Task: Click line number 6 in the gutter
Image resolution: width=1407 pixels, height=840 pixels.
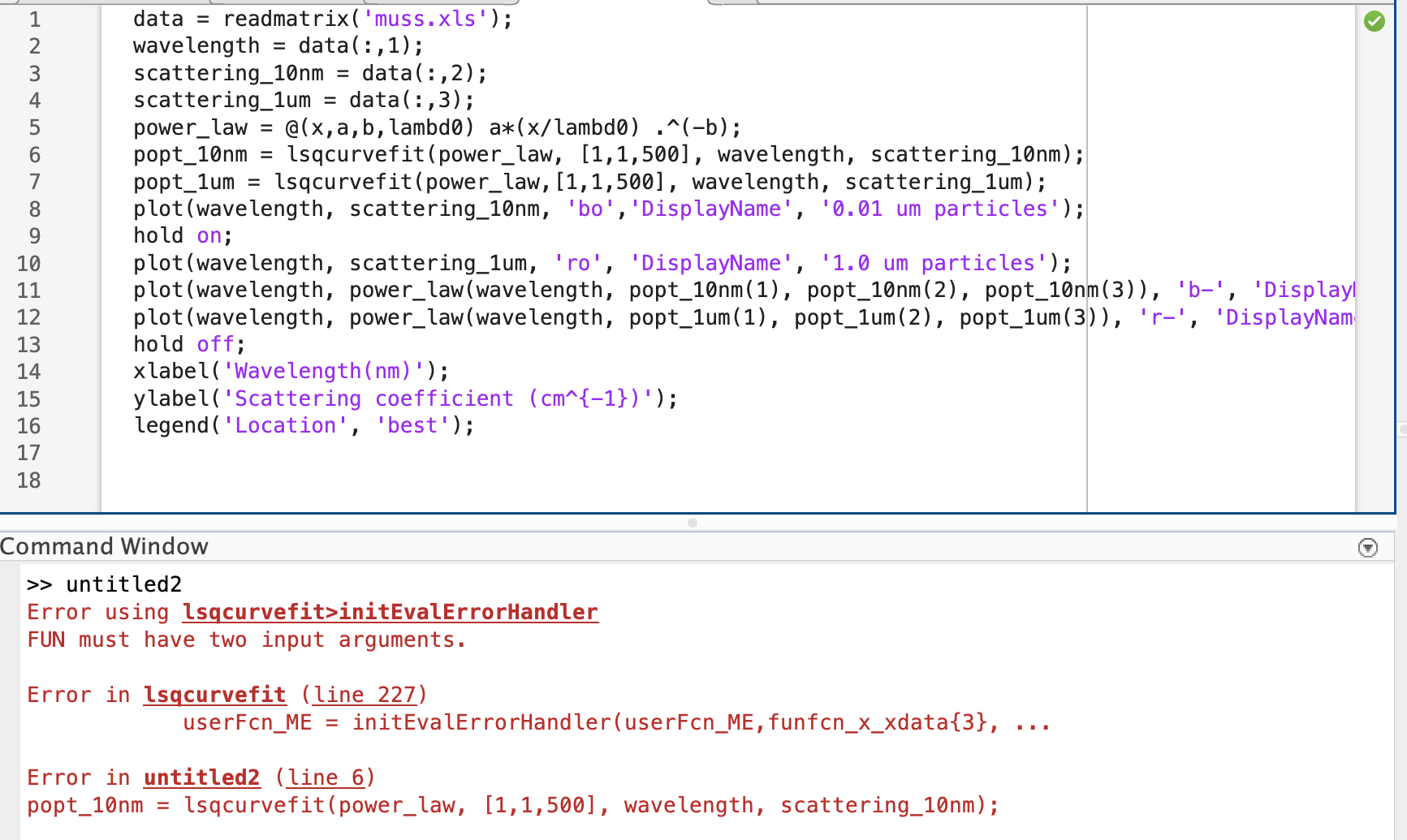Action: click(34, 154)
